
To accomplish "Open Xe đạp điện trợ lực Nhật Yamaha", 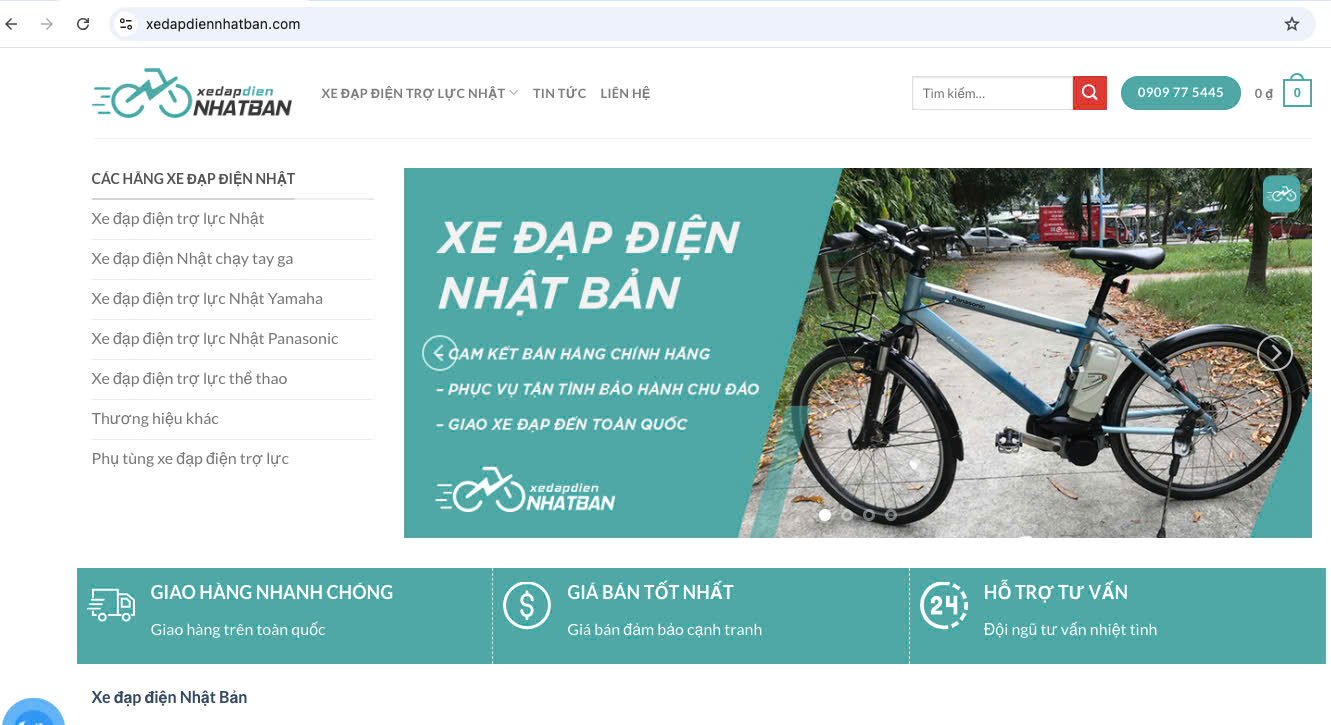I will coord(207,299).
